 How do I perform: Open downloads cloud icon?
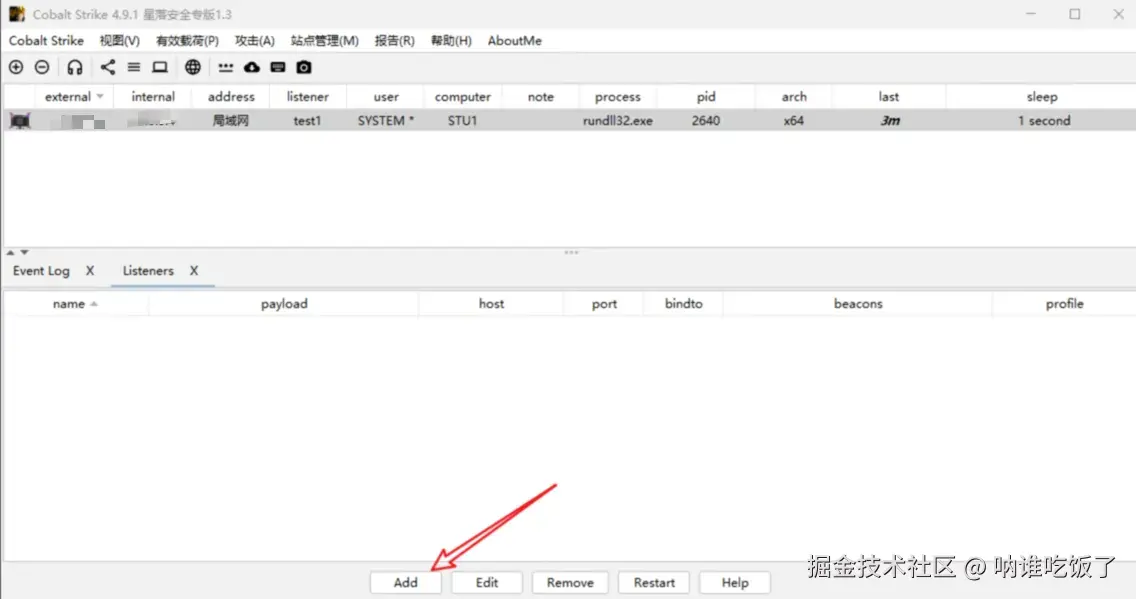point(251,67)
